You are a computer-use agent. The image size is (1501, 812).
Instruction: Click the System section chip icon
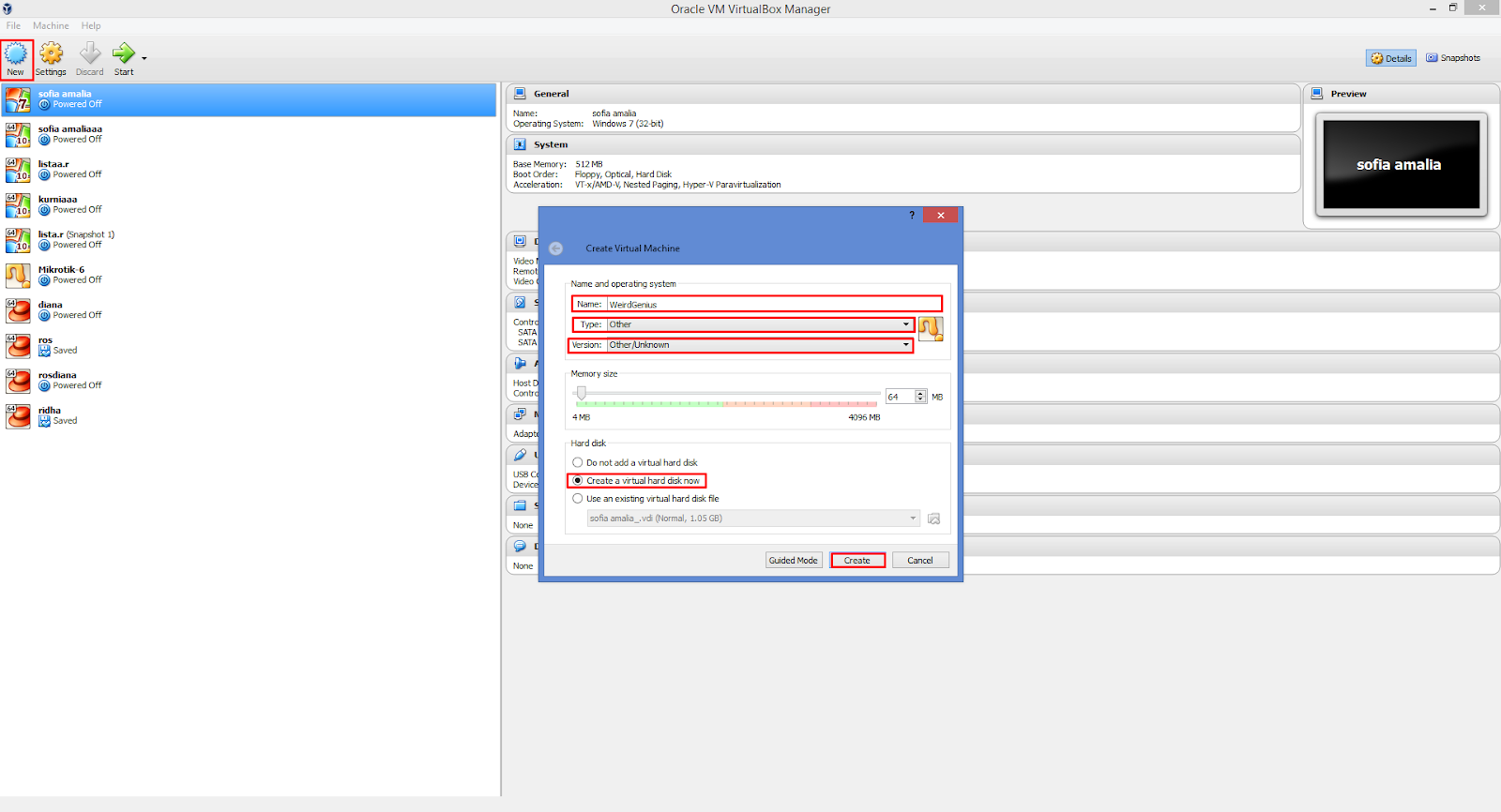tap(520, 144)
